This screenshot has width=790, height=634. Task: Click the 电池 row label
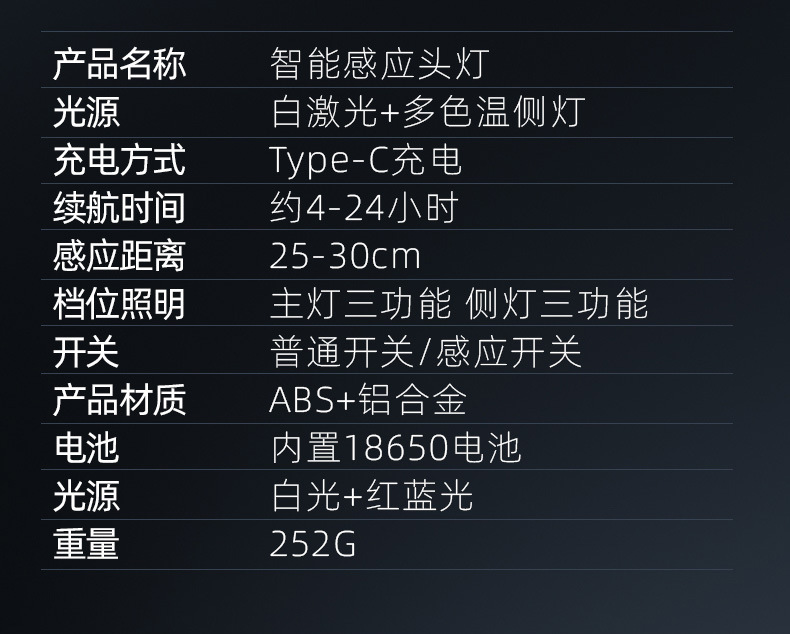point(86,448)
